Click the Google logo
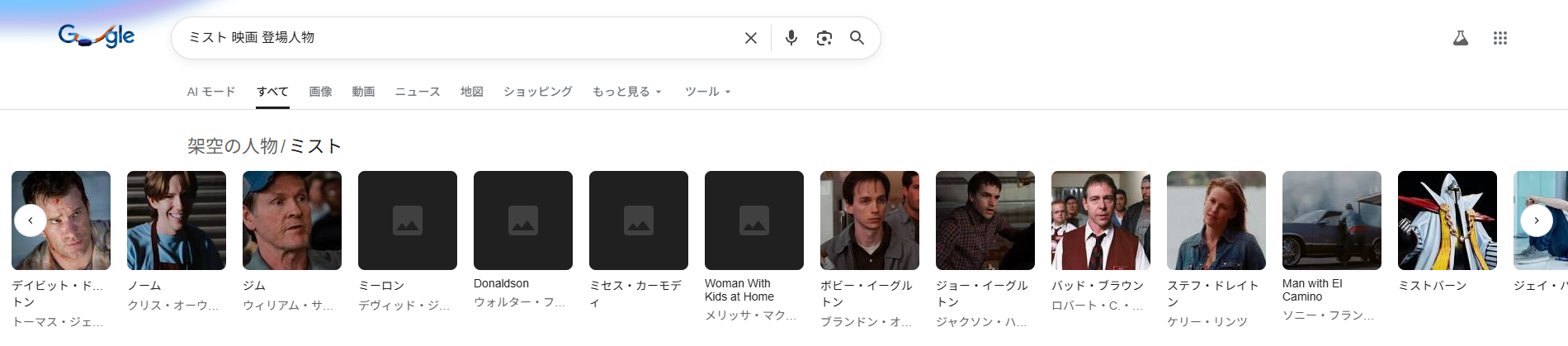 coord(97,36)
